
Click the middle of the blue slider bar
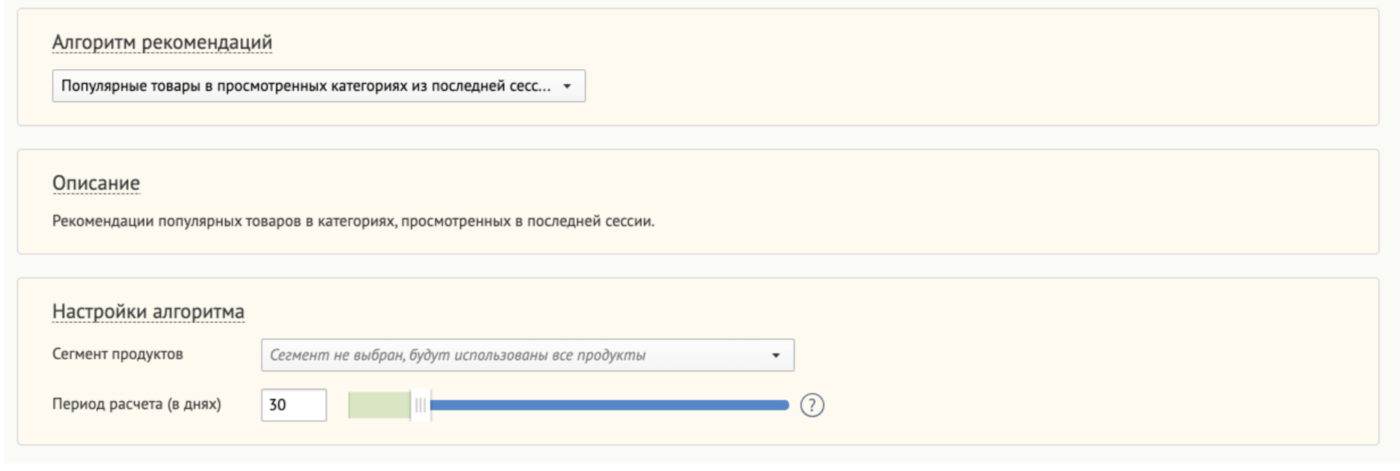coord(609,405)
